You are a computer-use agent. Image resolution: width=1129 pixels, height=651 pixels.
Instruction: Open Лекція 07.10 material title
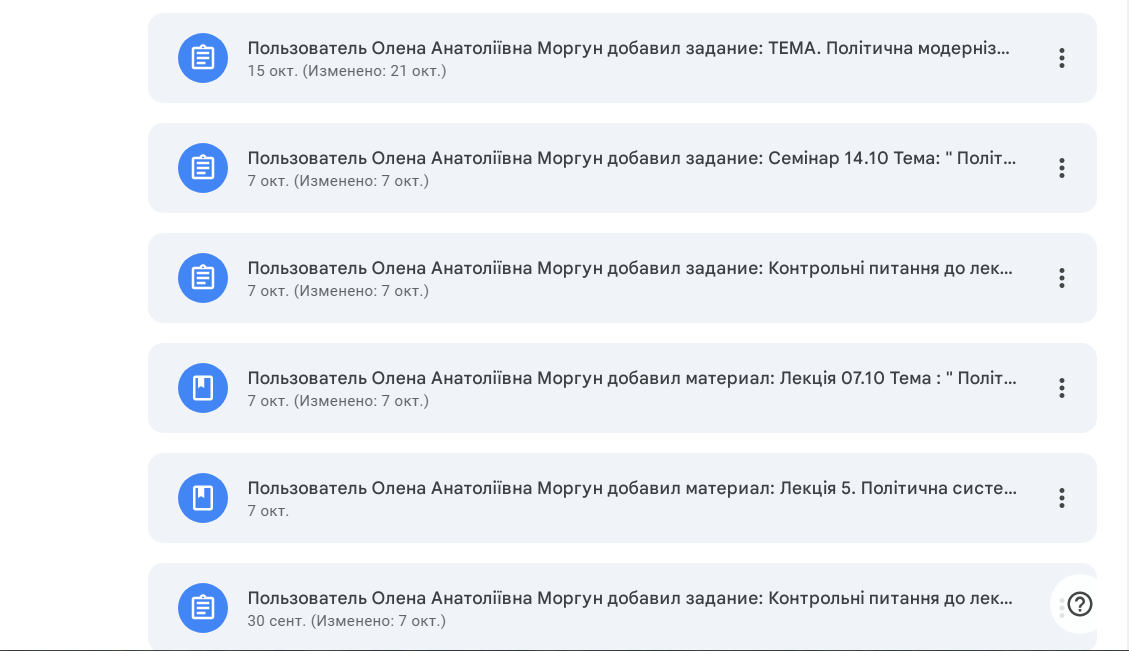pyautogui.click(x=631, y=378)
